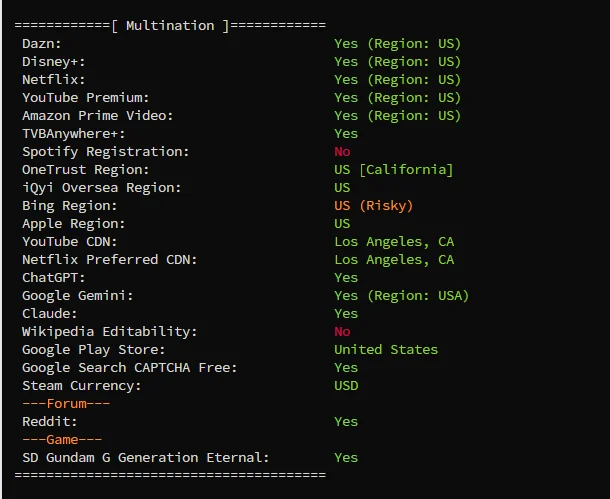Click the orange US (Risky) Bing result

pos(373,205)
